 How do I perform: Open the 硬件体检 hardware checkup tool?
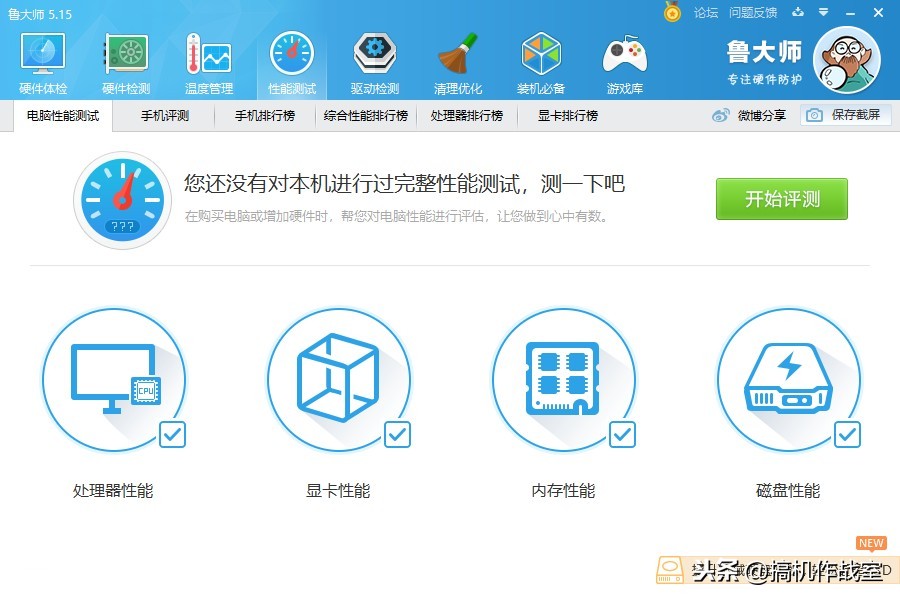click(x=42, y=60)
